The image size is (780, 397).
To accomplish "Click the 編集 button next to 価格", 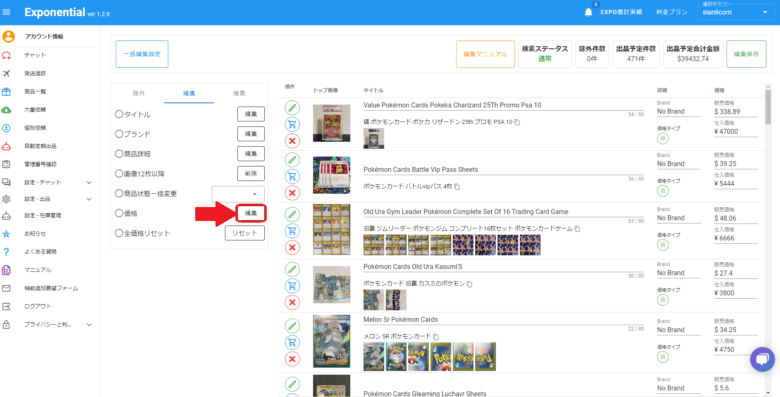I will 251,213.
